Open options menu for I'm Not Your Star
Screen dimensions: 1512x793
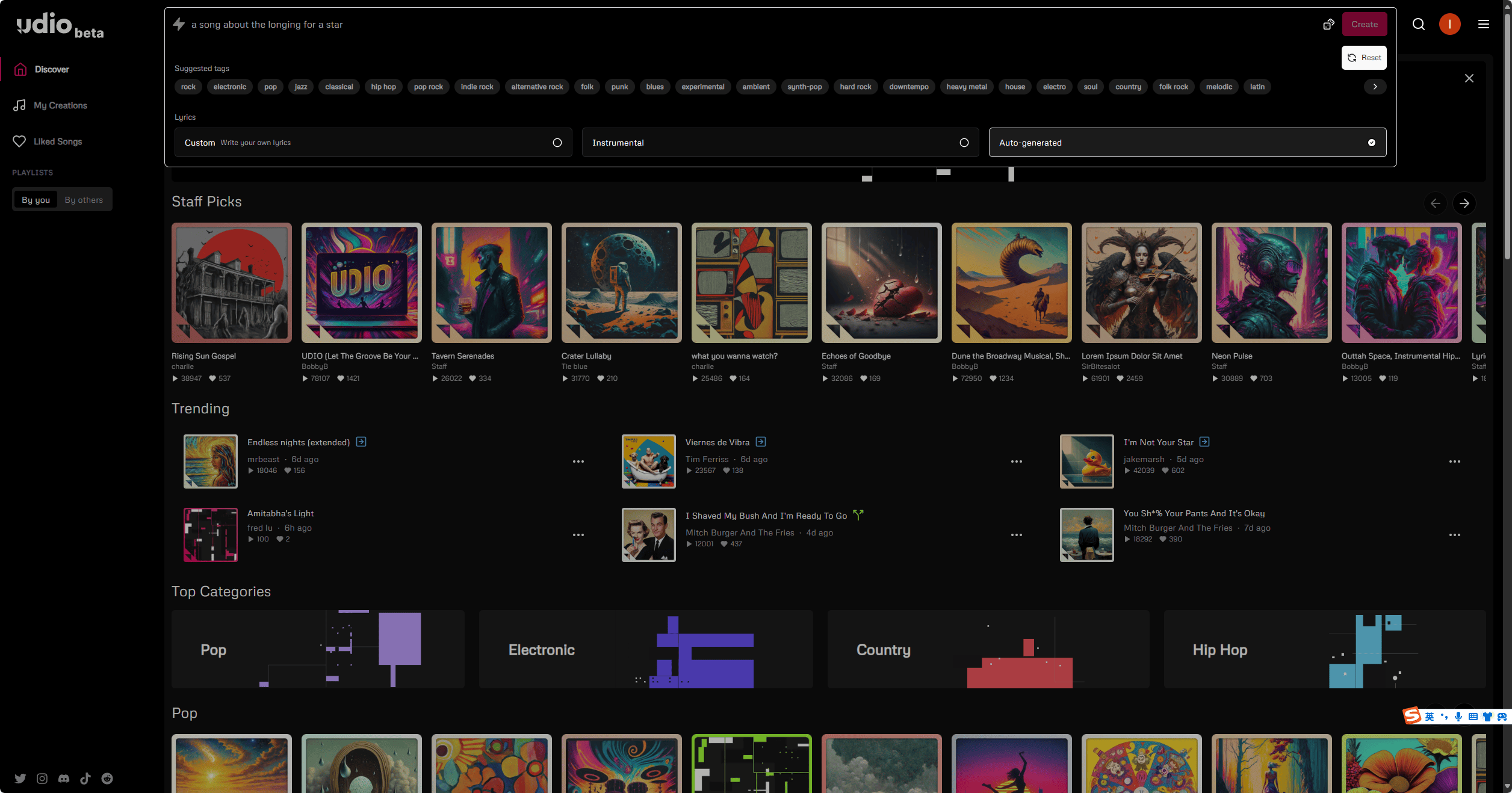(1455, 461)
